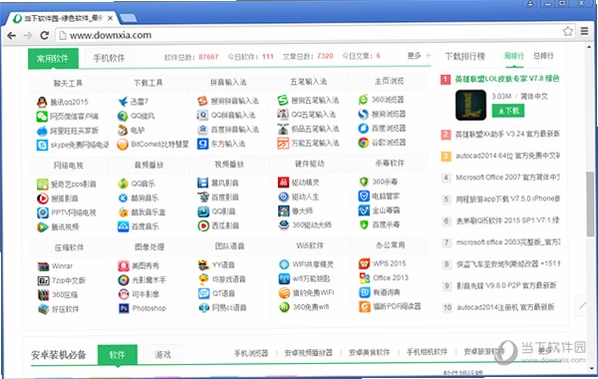Screen dimensions: 598x379
Task: Click the vertical scrollbar thumb
Action: point(590,204)
